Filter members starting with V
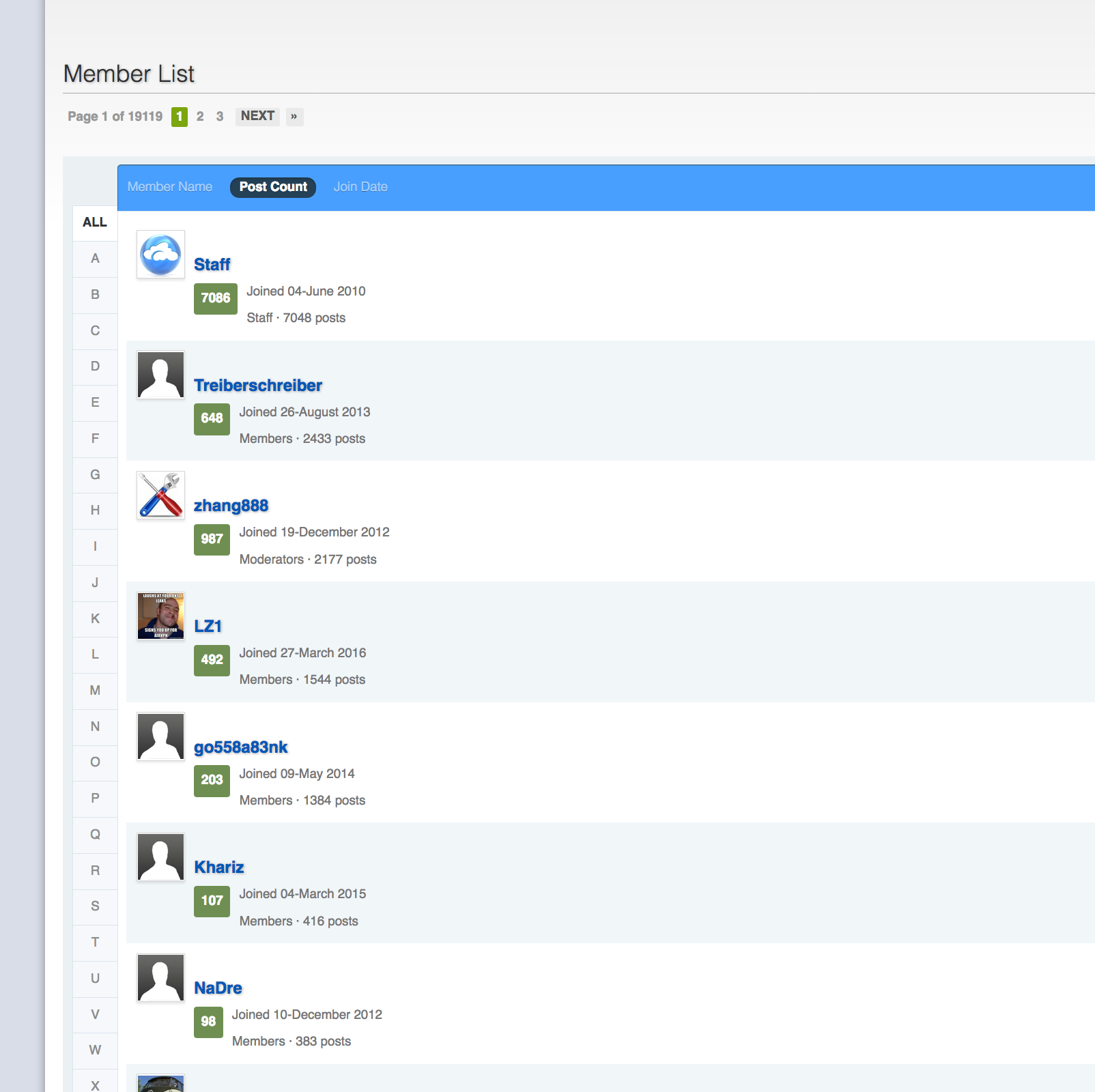Image resolution: width=1095 pixels, height=1092 pixels. point(95,1015)
